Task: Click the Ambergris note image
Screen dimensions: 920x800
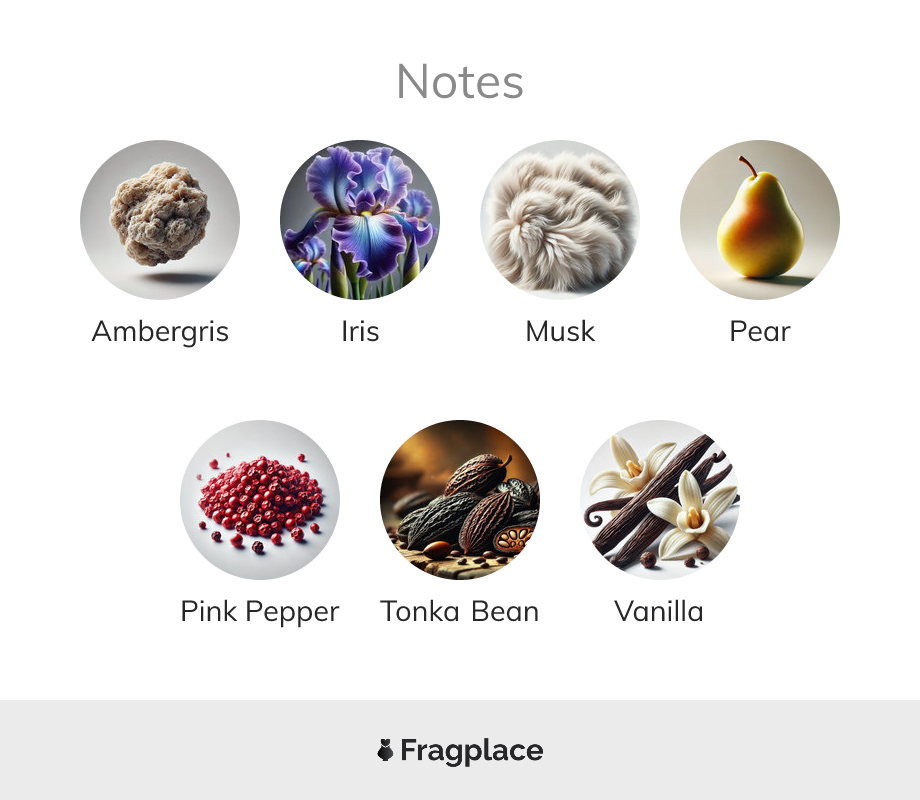Action: pos(160,220)
